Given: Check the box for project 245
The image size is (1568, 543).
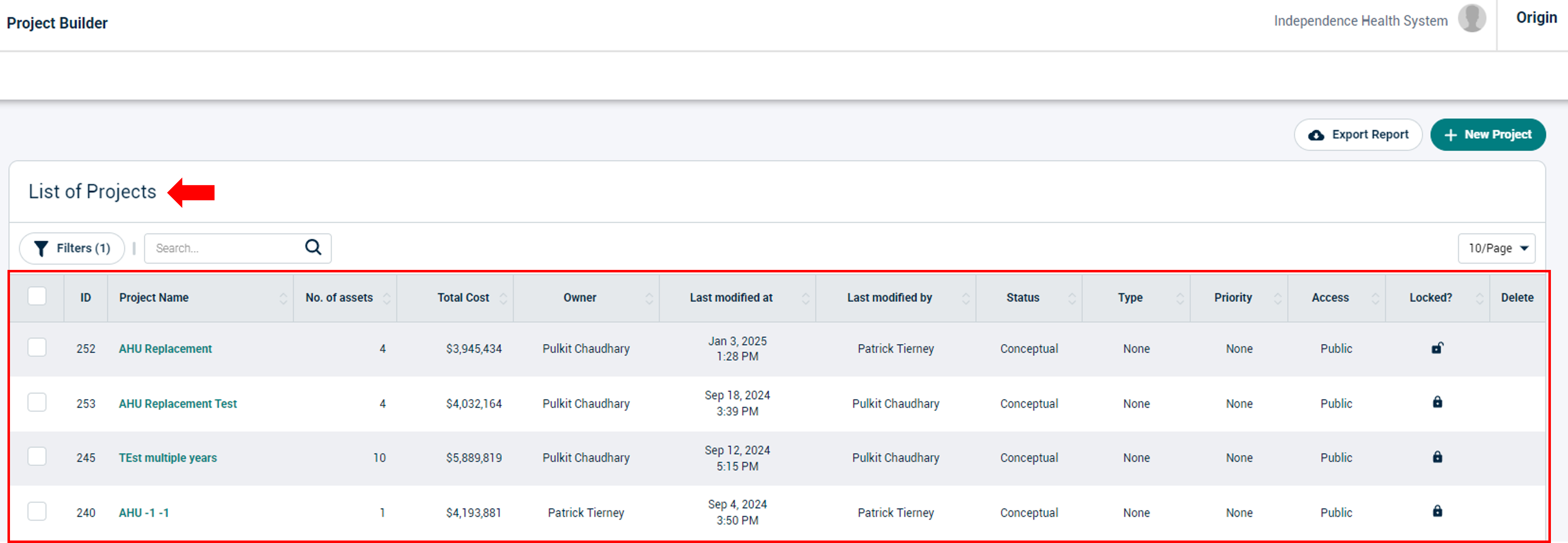Looking at the screenshot, I should coord(37,457).
